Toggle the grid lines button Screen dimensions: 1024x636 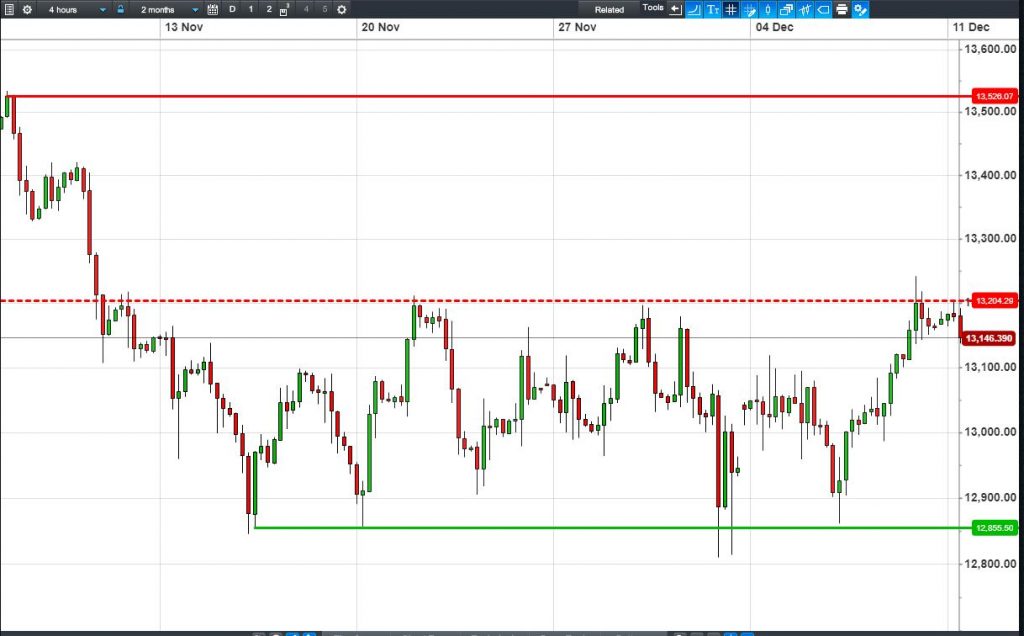click(731, 9)
